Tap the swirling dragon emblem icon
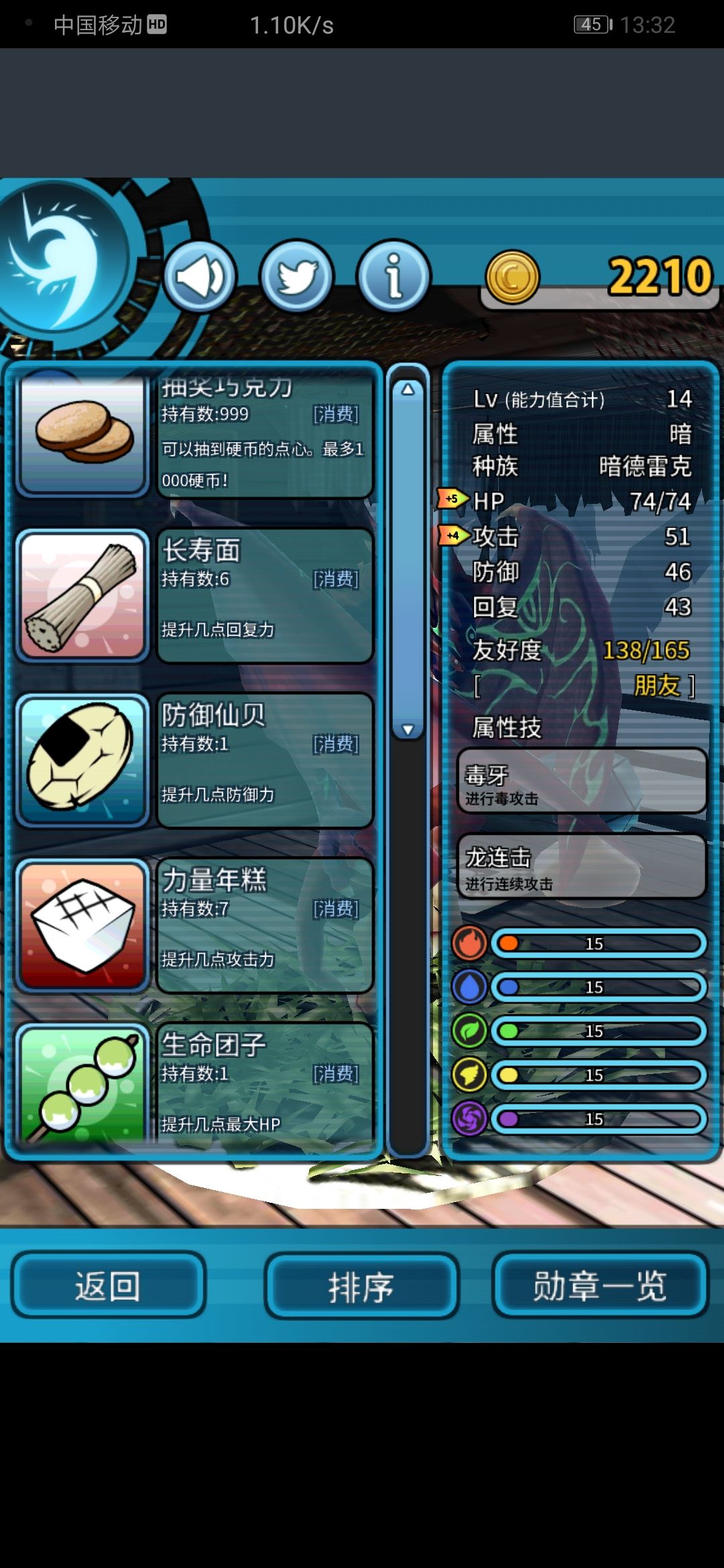This screenshot has width=724, height=1568. click(x=60, y=265)
